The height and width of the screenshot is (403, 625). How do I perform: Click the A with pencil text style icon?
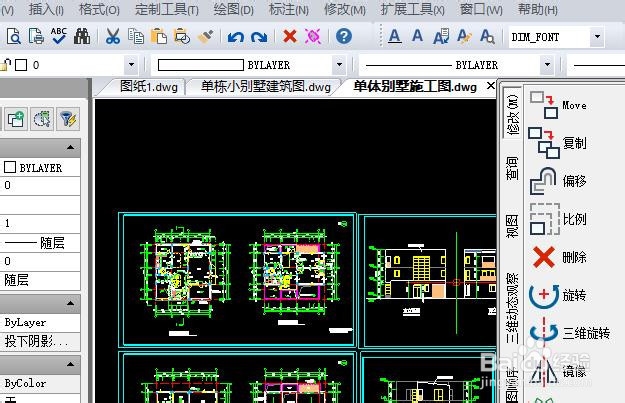464,37
